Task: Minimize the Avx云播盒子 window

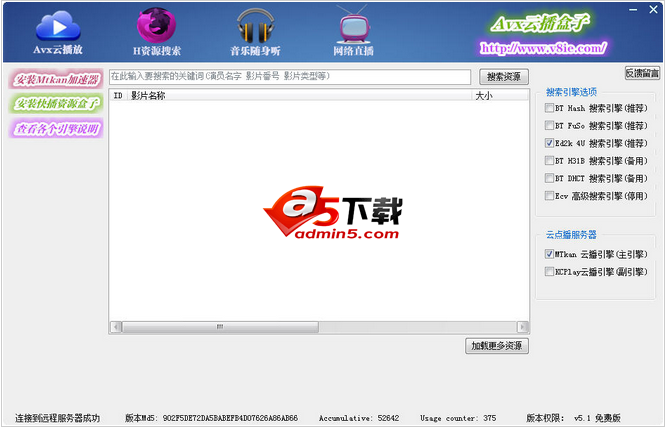Action: (633, 10)
